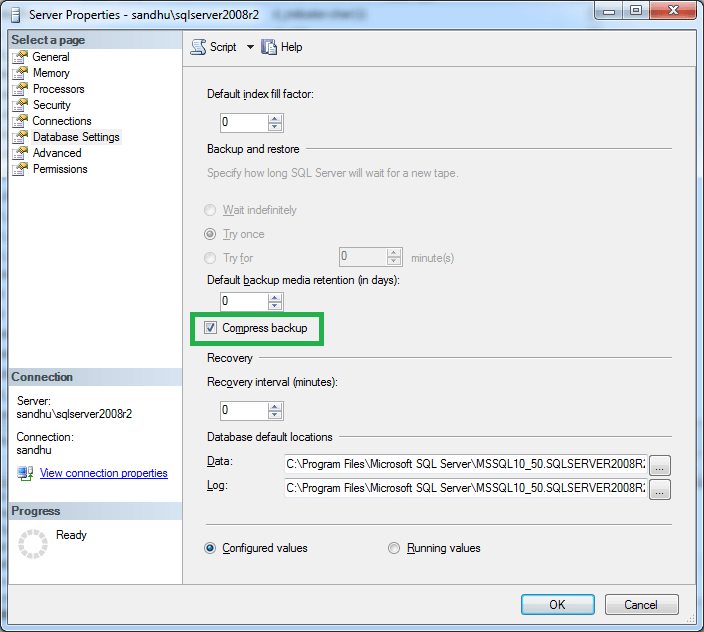The image size is (704, 632).
Task: Increase the default index fill factor
Action: click(275, 119)
